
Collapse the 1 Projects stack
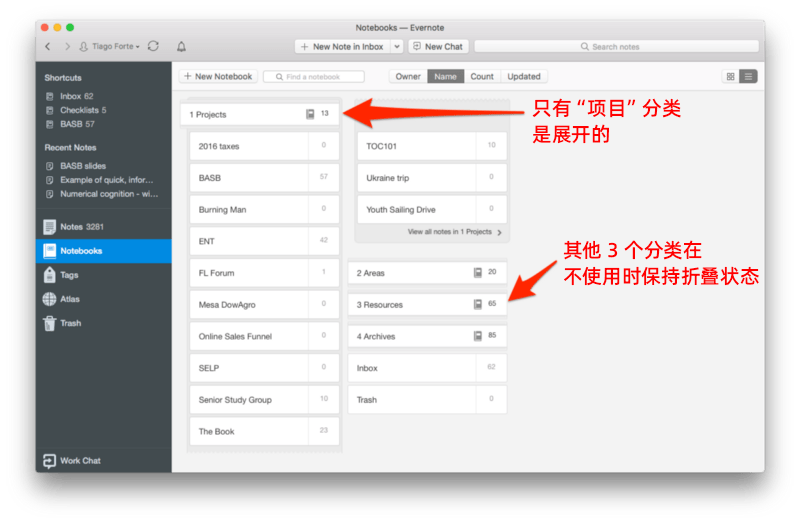click(260, 114)
